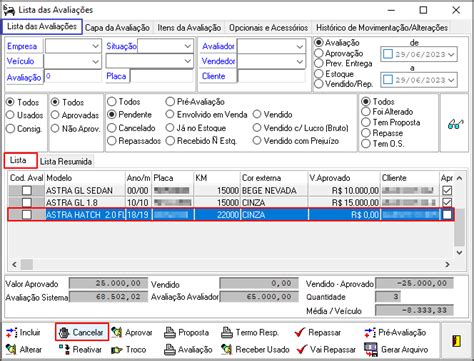Select the Tem Proposta radio option

pyautogui.click(x=366, y=122)
